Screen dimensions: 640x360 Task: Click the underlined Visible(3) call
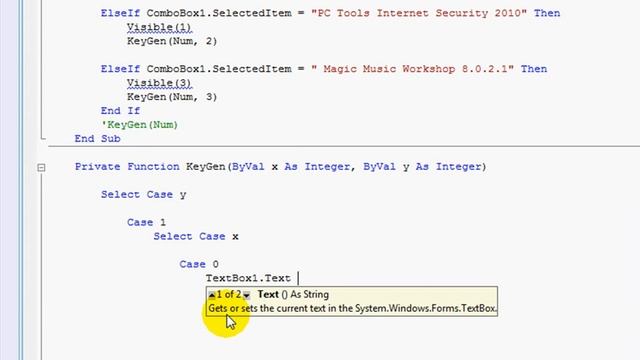point(159,83)
